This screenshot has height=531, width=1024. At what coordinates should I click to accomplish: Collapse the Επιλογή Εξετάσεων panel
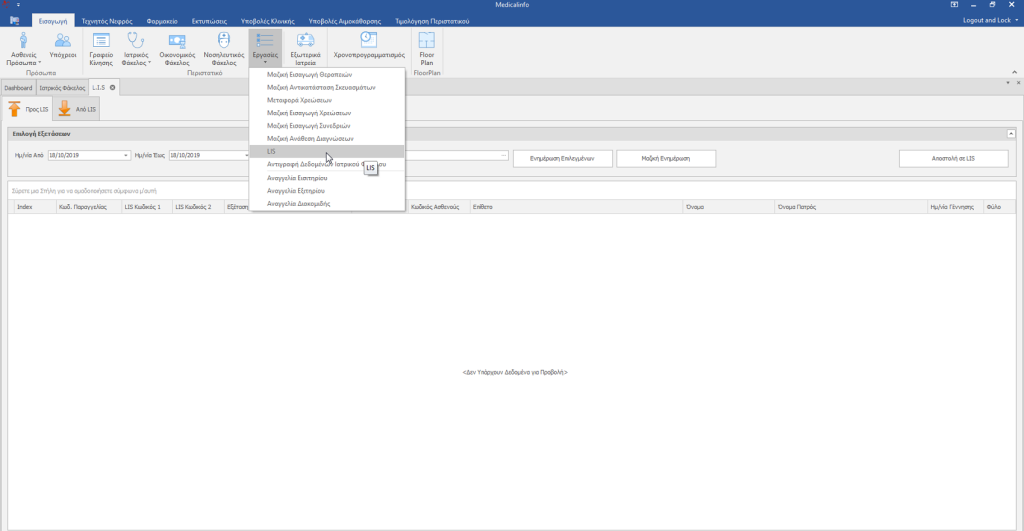click(1010, 133)
